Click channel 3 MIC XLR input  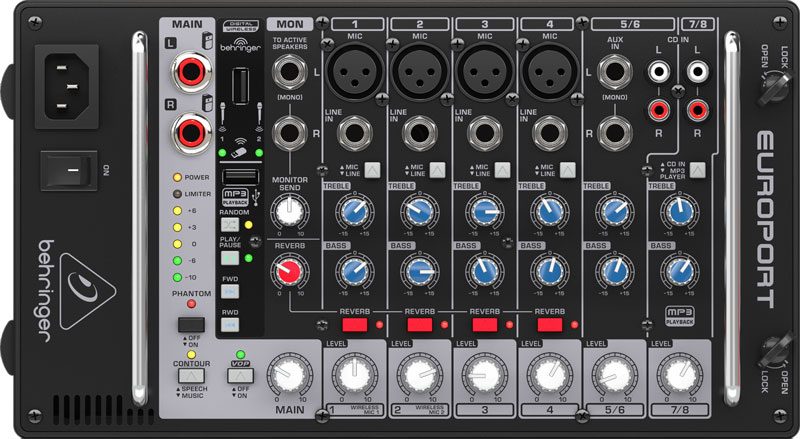point(485,71)
